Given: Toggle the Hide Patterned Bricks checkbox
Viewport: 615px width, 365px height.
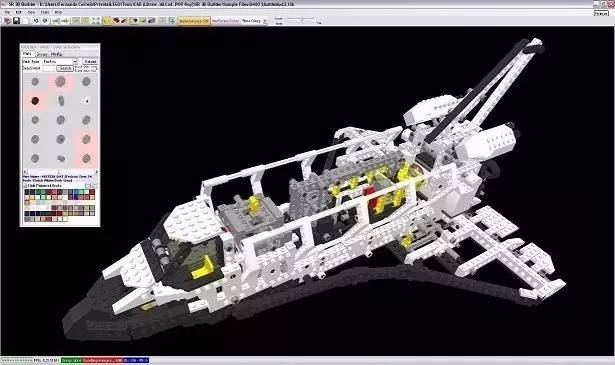Looking at the screenshot, I should (x=25, y=185).
